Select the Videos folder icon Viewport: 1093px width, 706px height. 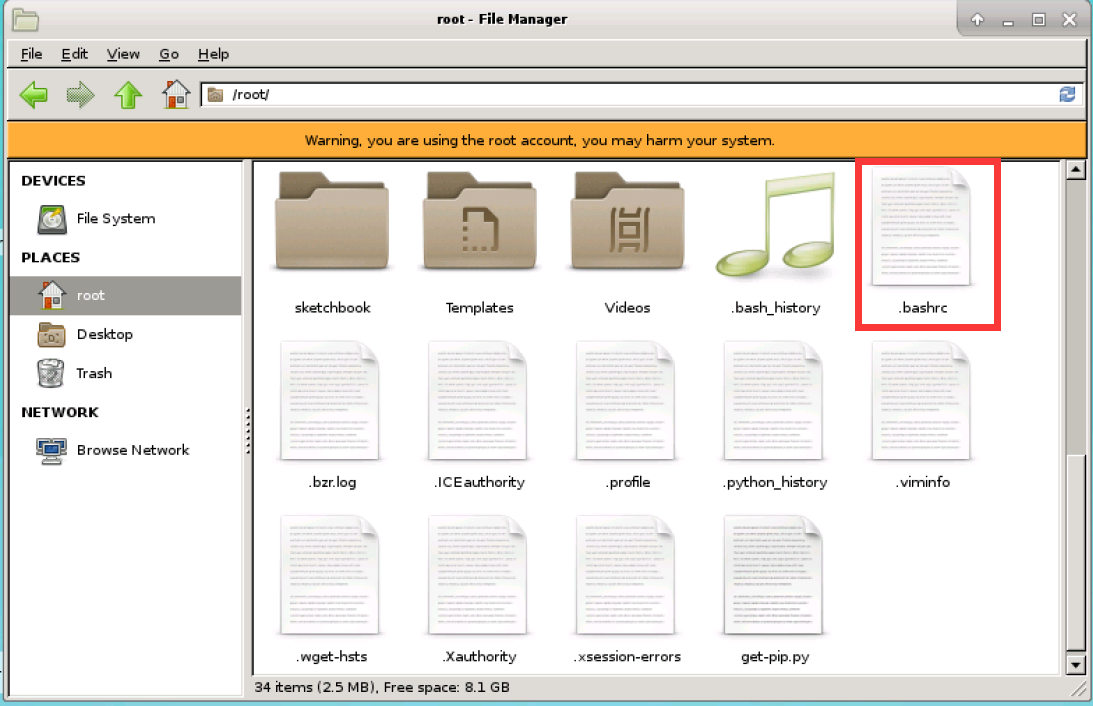[627, 221]
